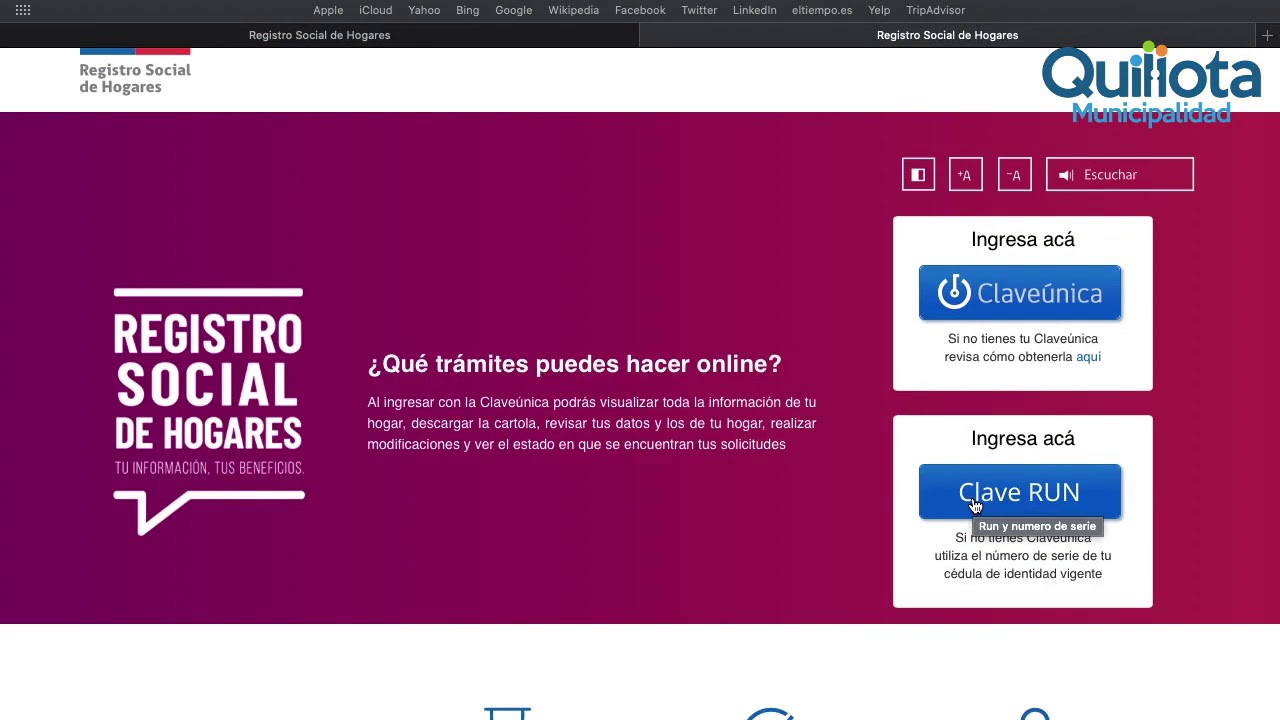This screenshot has height=720, width=1280.
Task: Click the high-contrast toggle icon
Action: point(918,175)
